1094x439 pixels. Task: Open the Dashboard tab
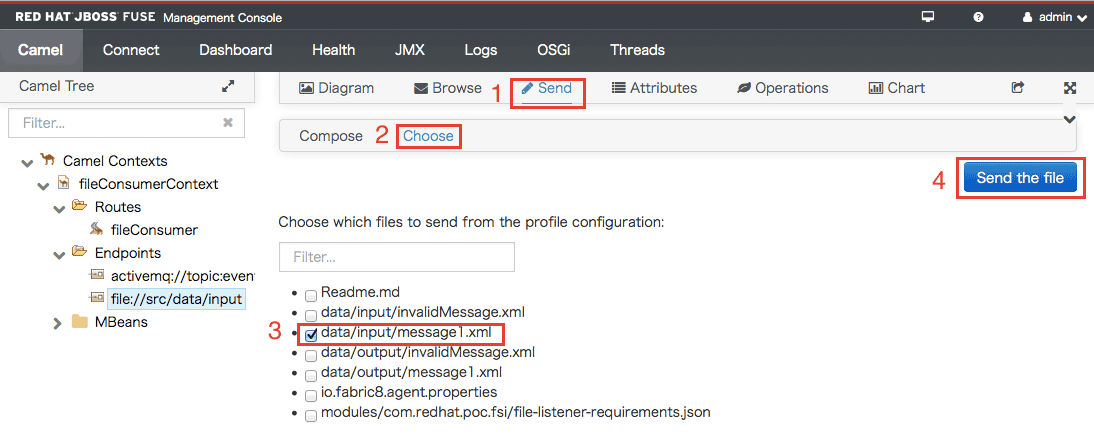click(x=236, y=50)
